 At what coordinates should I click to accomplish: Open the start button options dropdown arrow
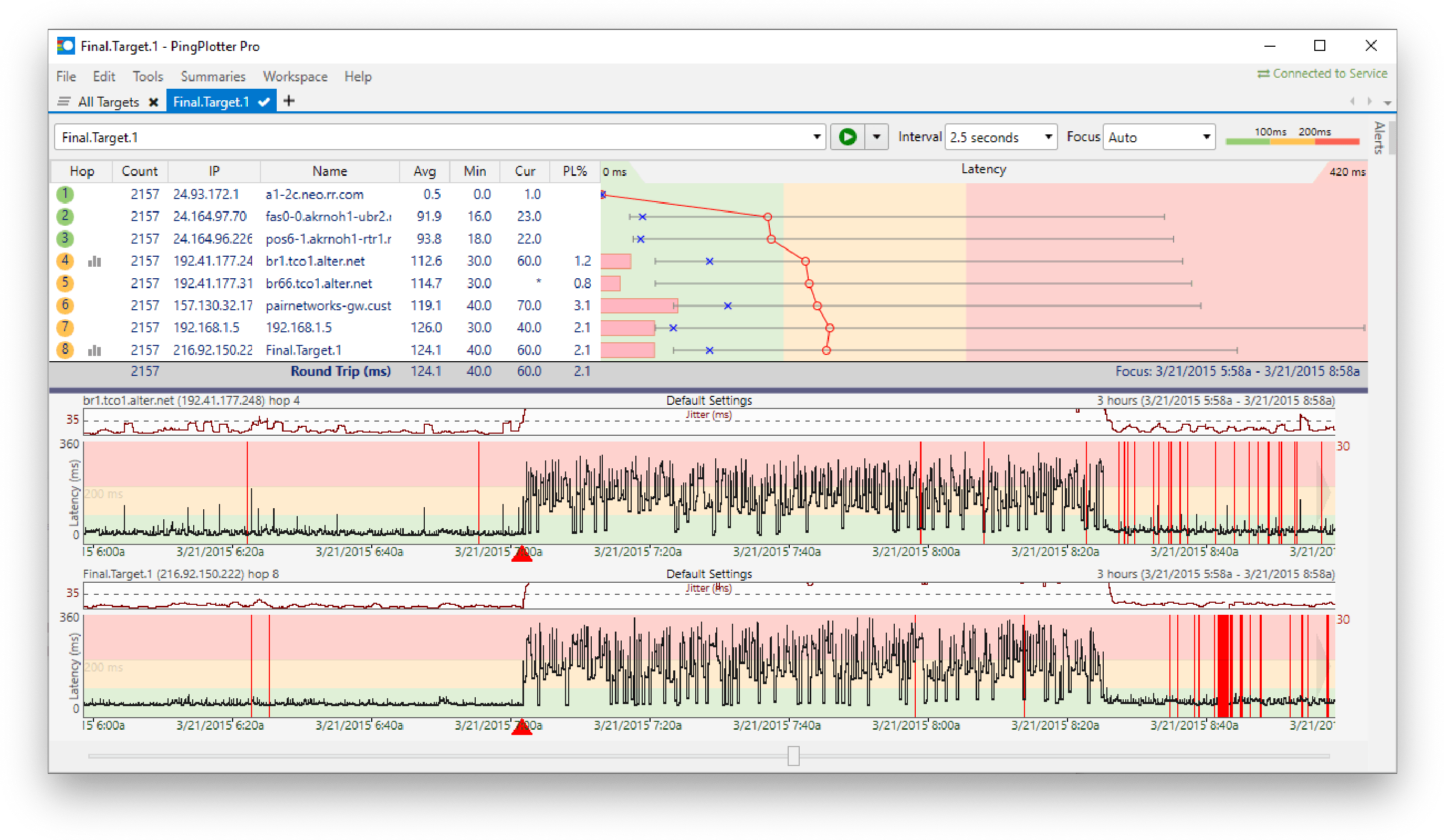(876, 137)
